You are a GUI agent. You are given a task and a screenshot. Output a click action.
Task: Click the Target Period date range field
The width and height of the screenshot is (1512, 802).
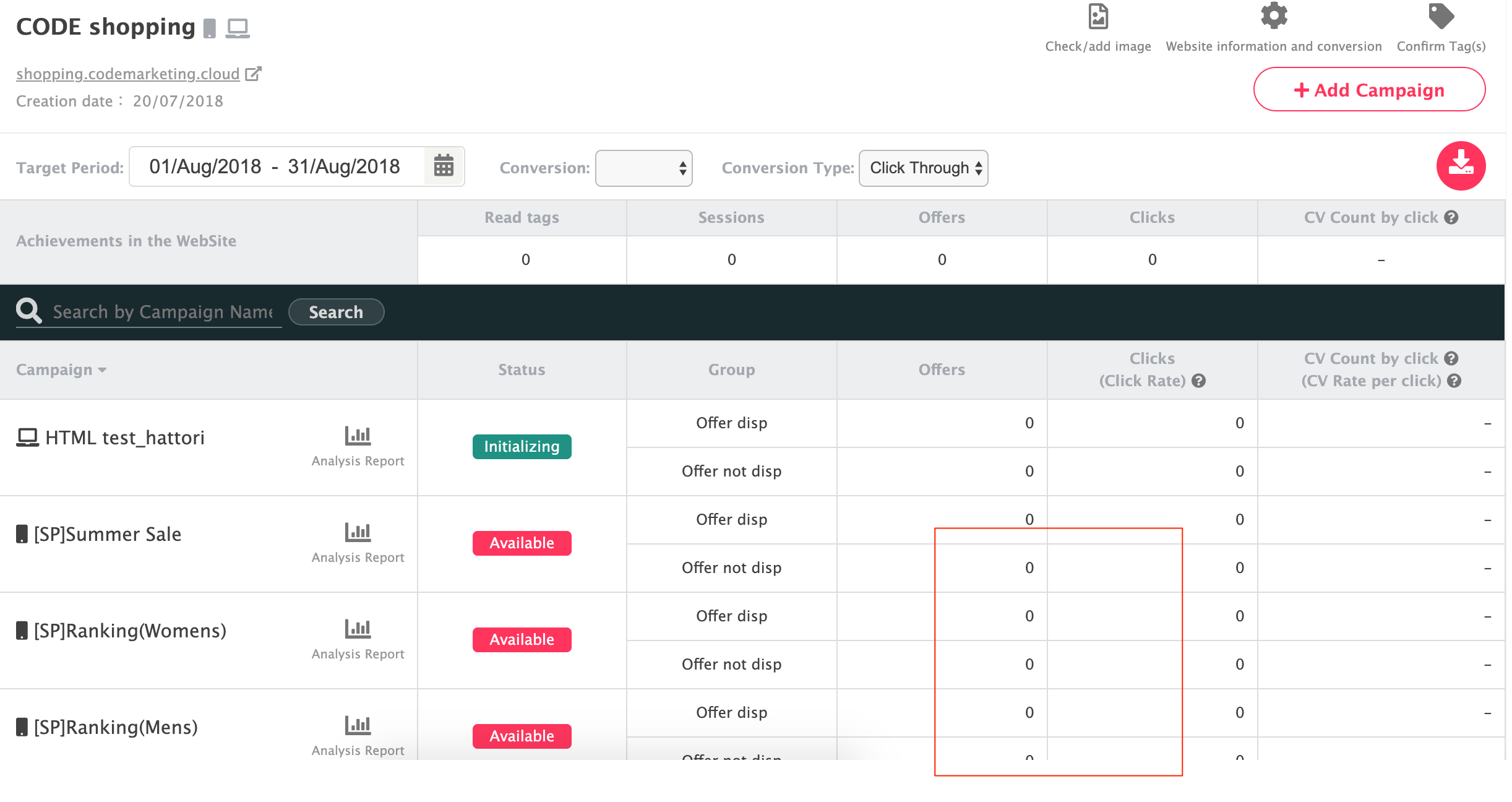(275, 166)
